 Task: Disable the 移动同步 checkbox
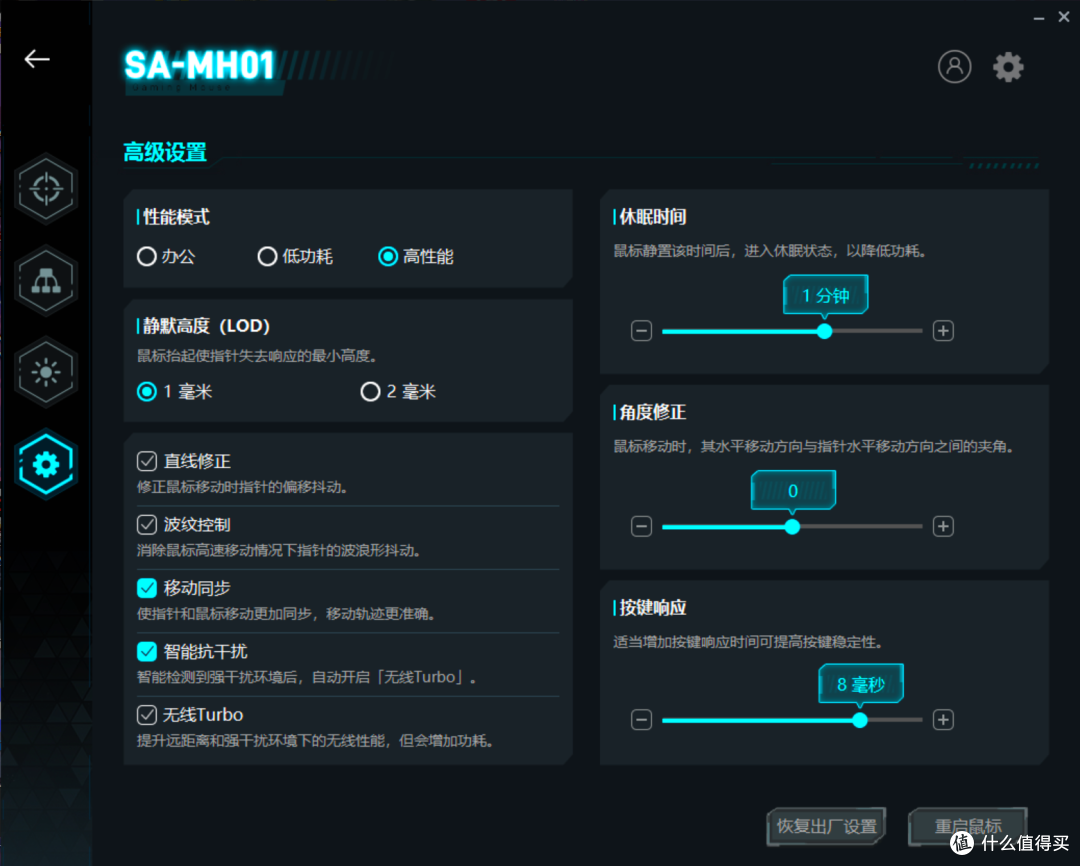147,588
